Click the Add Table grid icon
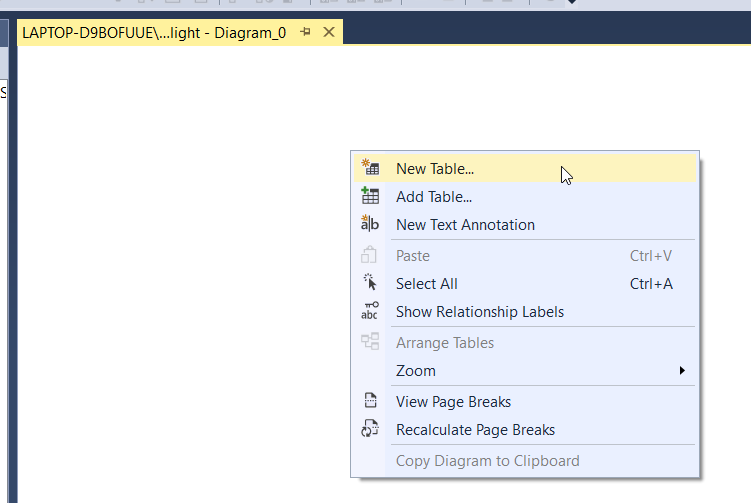This screenshot has height=503, width=751. click(x=370, y=197)
